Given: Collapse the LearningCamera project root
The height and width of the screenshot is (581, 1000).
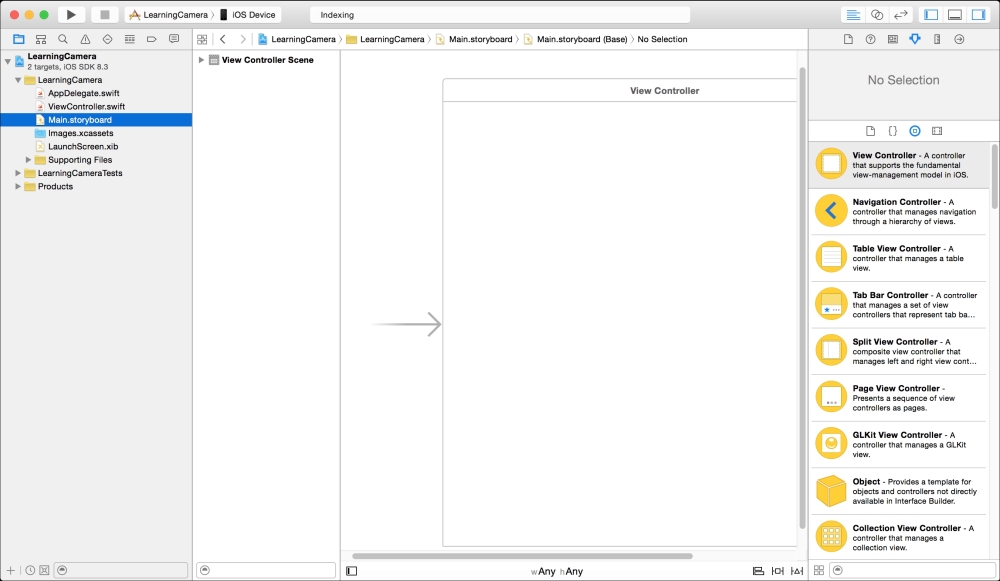Looking at the screenshot, I should (8, 61).
